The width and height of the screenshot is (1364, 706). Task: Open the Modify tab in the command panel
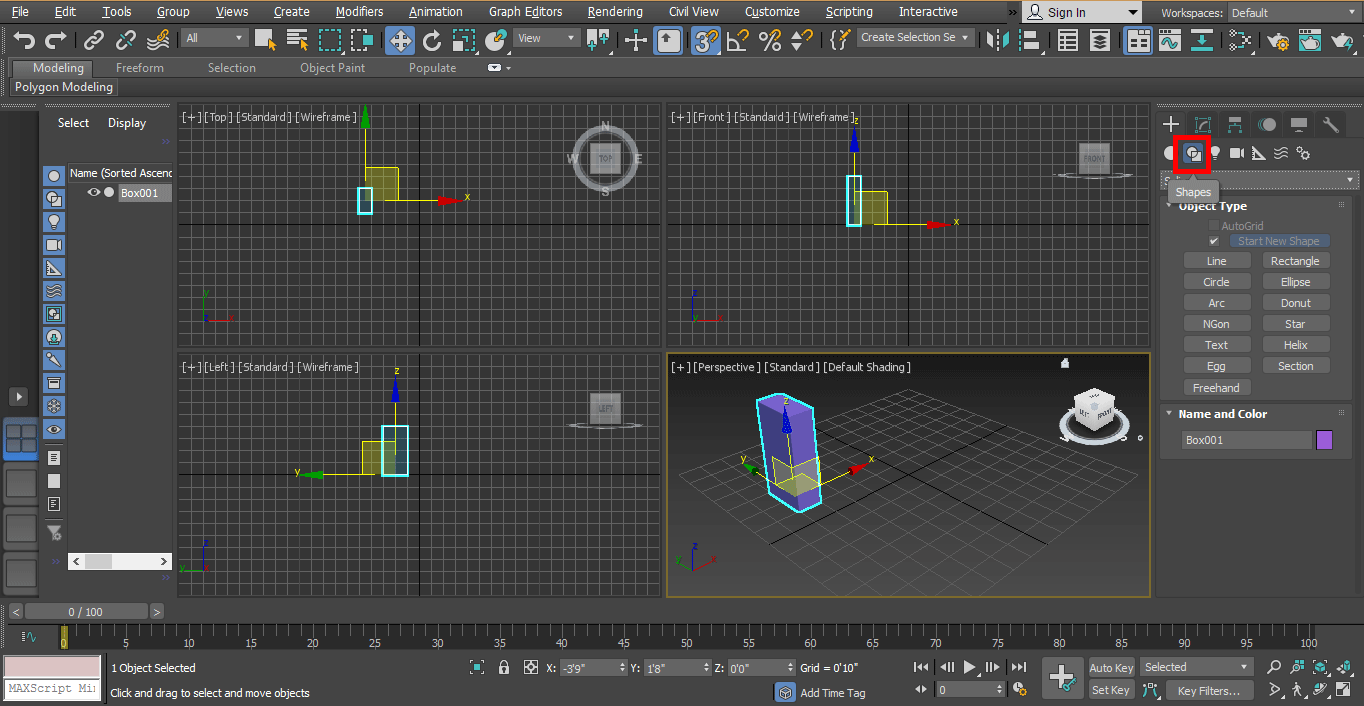tap(1203, 125)
